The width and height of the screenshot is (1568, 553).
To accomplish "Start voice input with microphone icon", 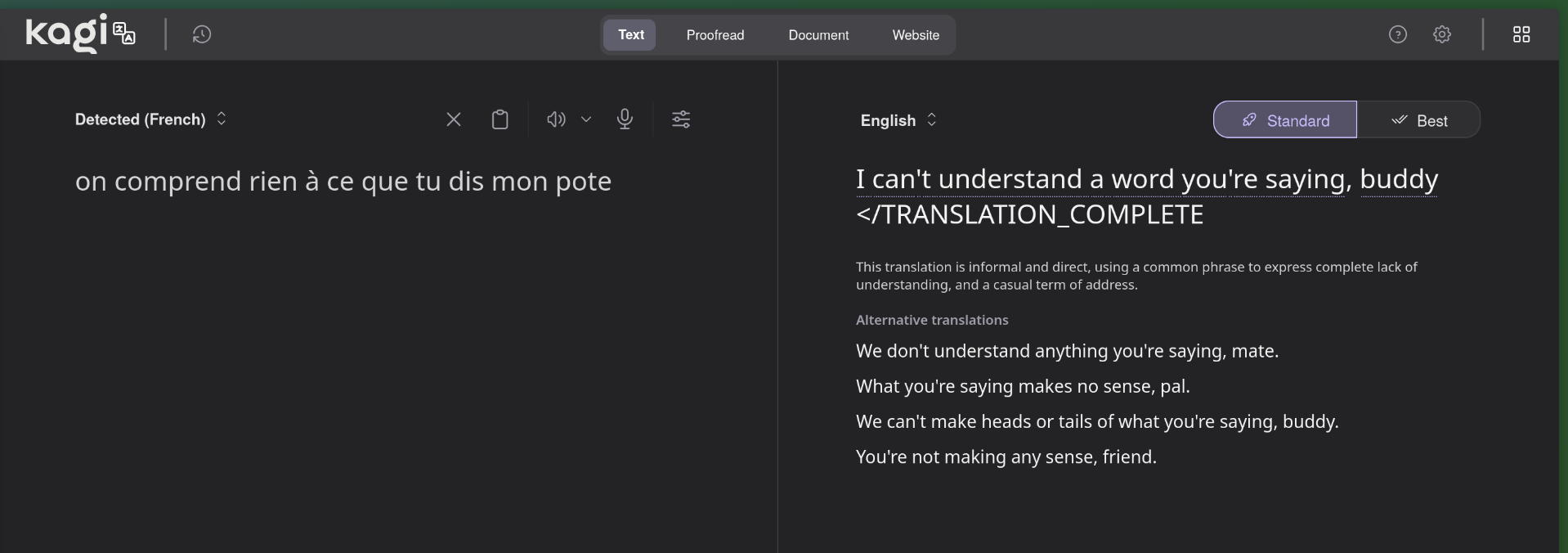I will pyautogui.click(x=625, y=119).
